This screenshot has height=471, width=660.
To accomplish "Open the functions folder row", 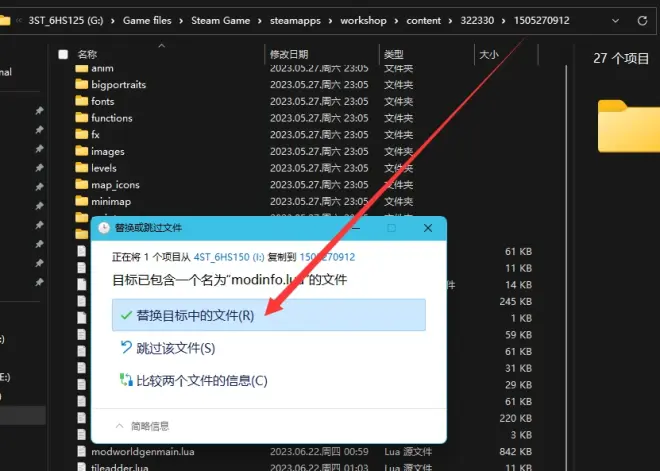I will click(x=111, y=118).
